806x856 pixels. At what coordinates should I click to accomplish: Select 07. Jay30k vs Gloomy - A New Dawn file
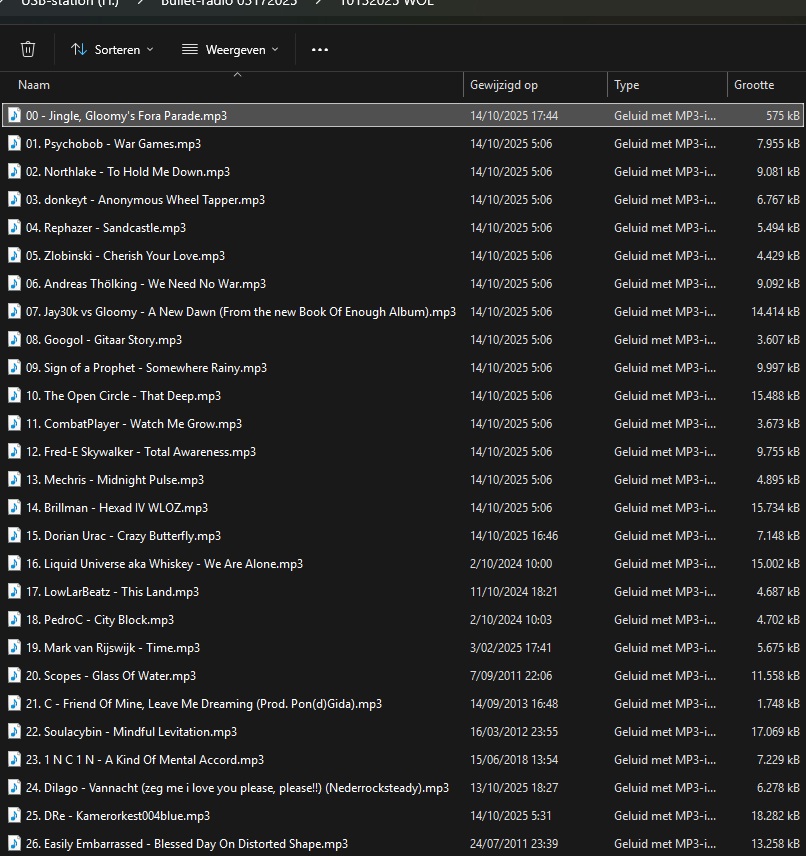(x=241, y=312)
